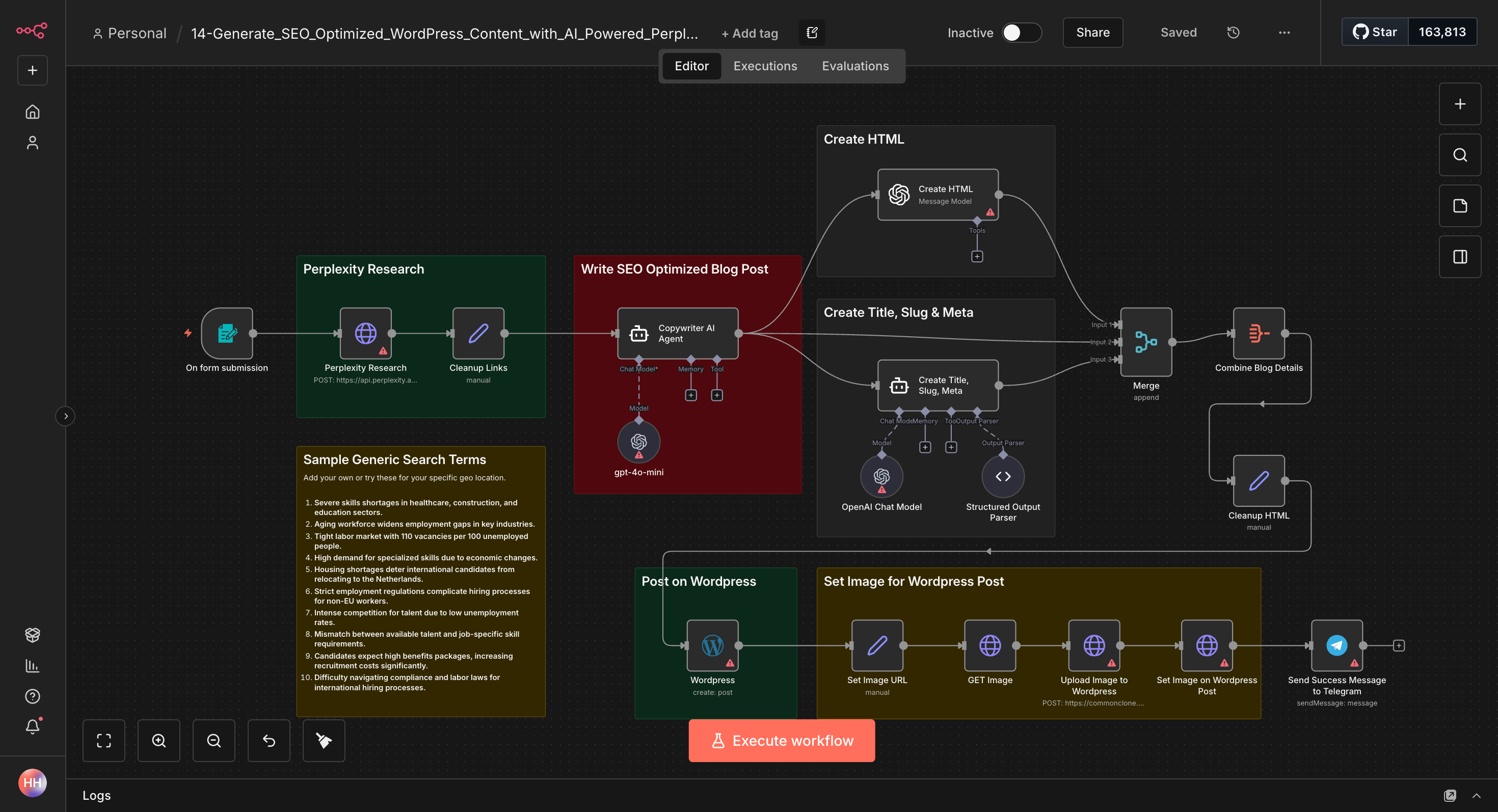Click the tidy up workflow broom icon

(x=324, y=741)
